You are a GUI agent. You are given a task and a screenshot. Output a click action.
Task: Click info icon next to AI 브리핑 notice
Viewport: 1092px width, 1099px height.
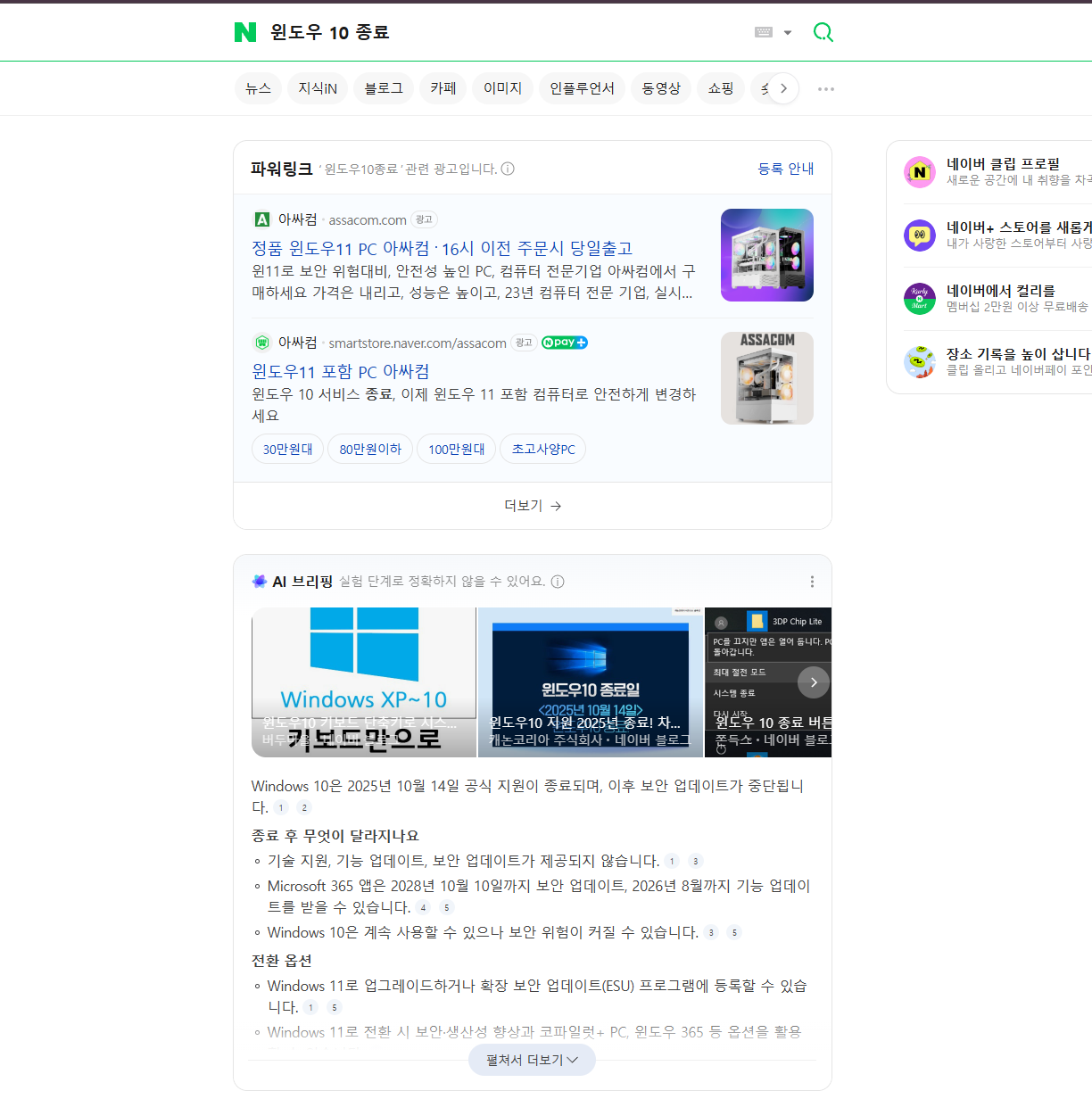(558, 582)
